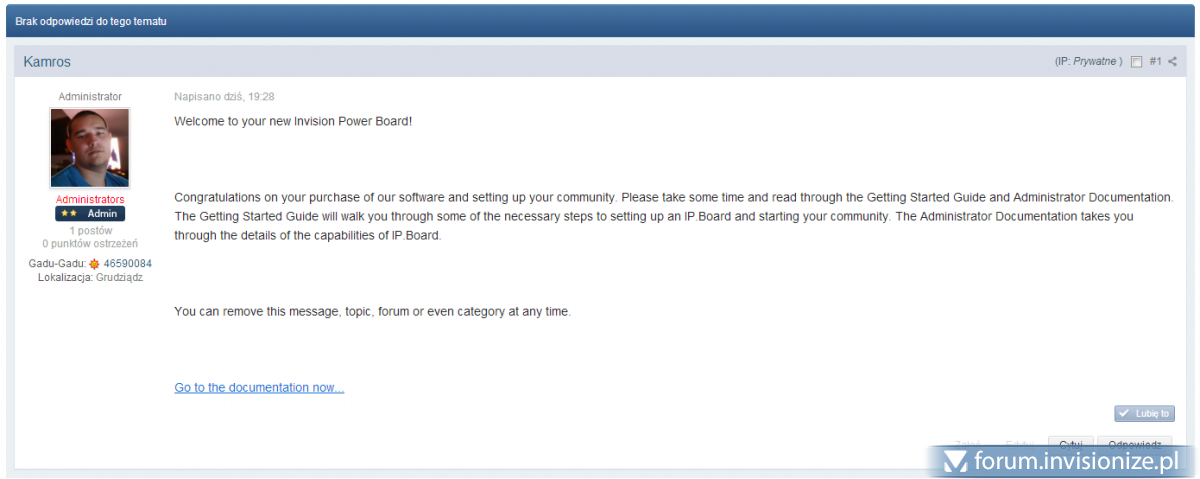Click the Prywatne IP address link

tap(1094, 62)
